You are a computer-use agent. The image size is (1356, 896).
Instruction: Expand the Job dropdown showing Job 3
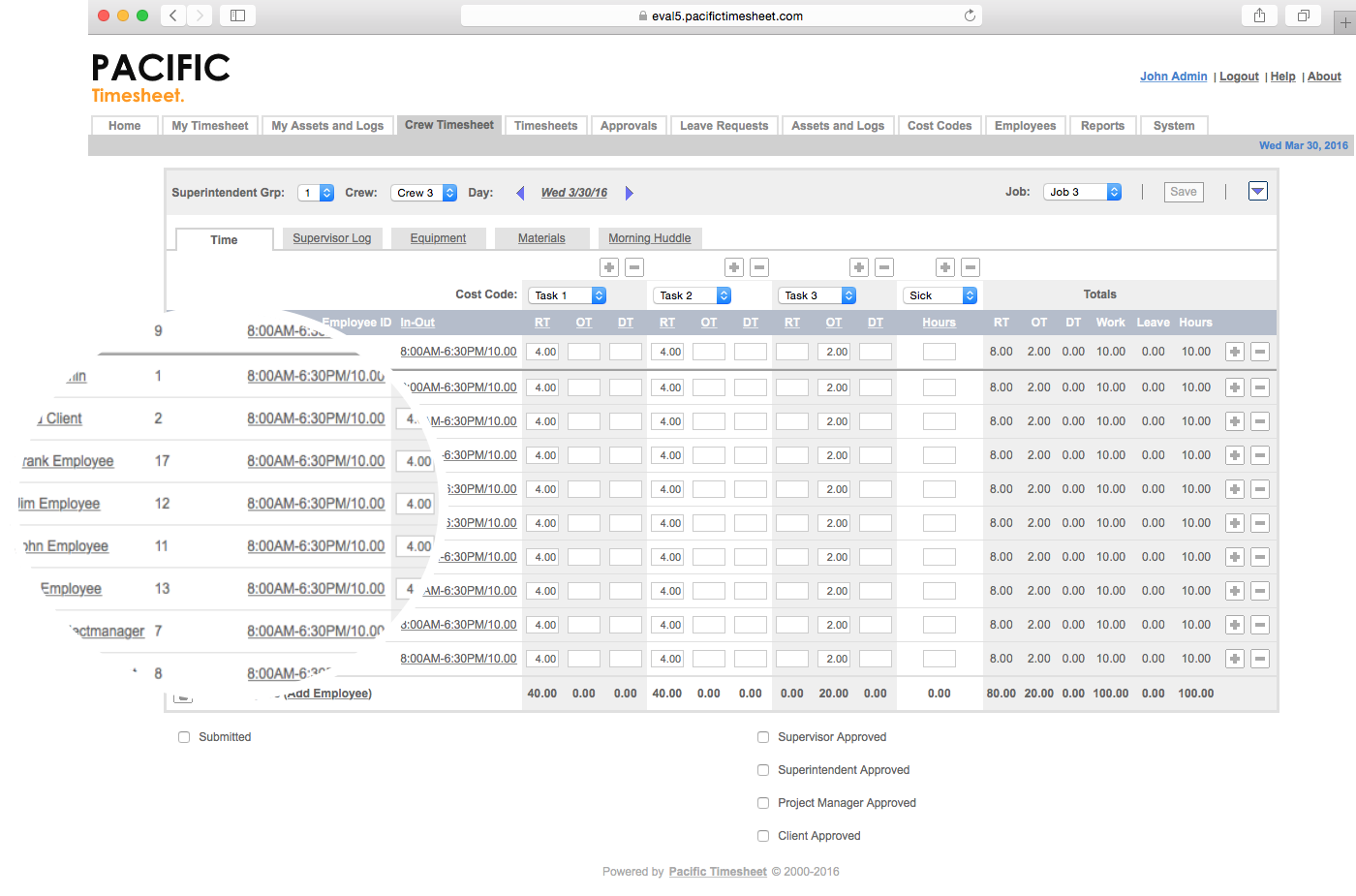[x=1082, y=192]
